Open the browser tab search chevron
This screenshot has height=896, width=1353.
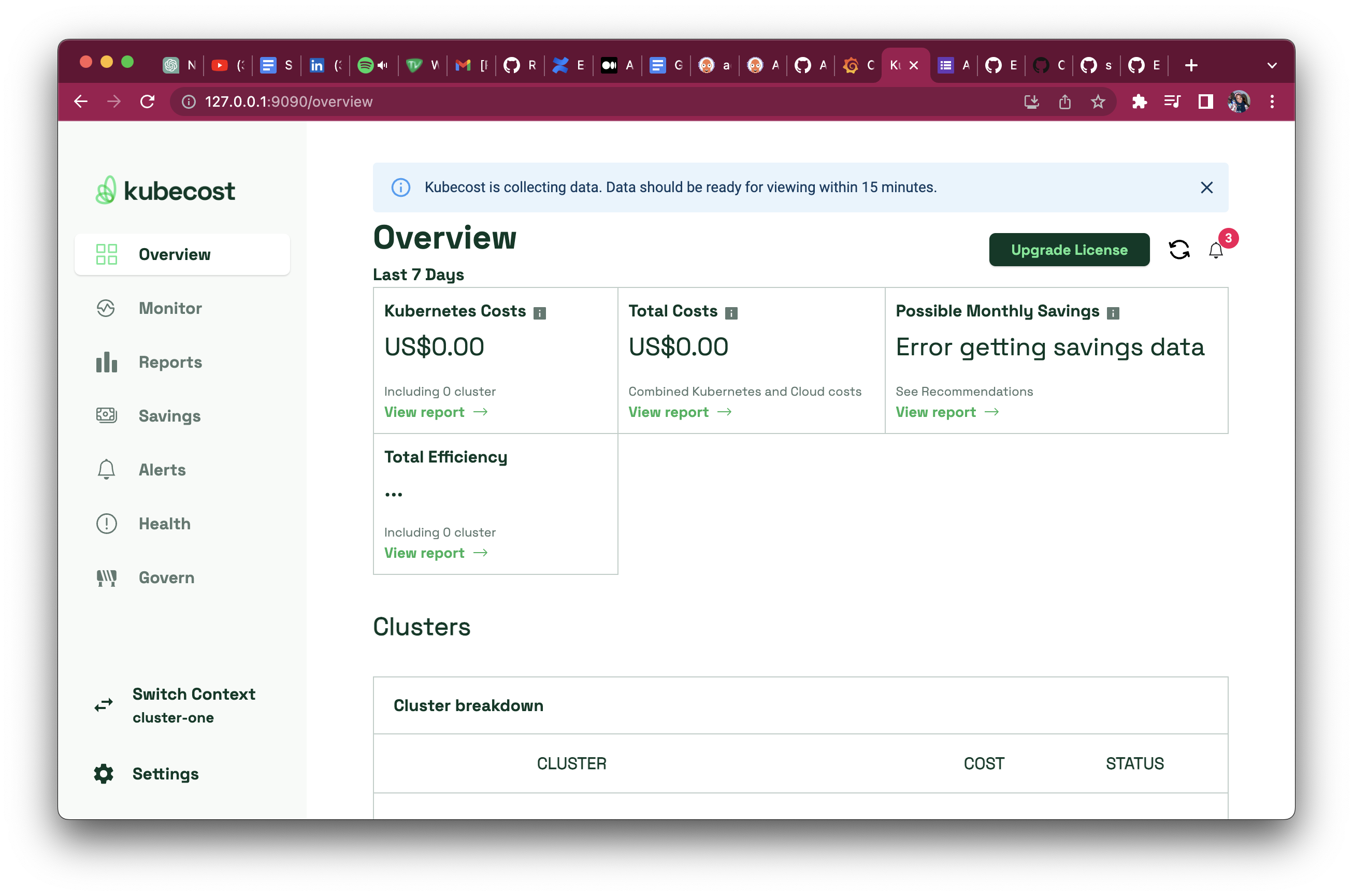(1272, 65)
